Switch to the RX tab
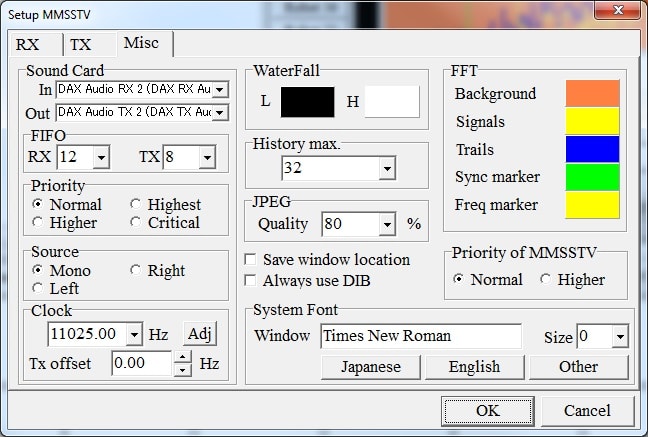648x437 pixels. [x=36, y=44]
